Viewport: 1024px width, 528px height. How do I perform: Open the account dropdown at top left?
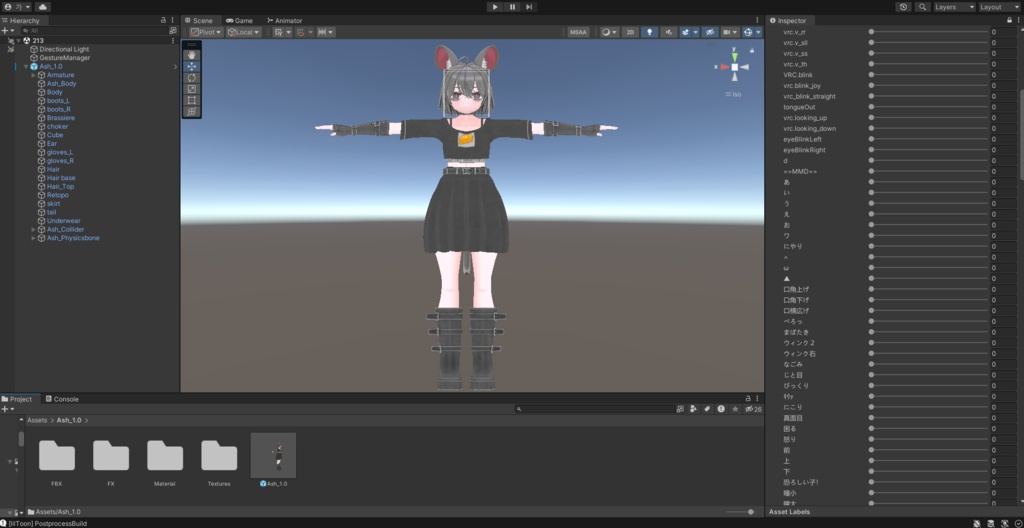click(x=17, y=7)
